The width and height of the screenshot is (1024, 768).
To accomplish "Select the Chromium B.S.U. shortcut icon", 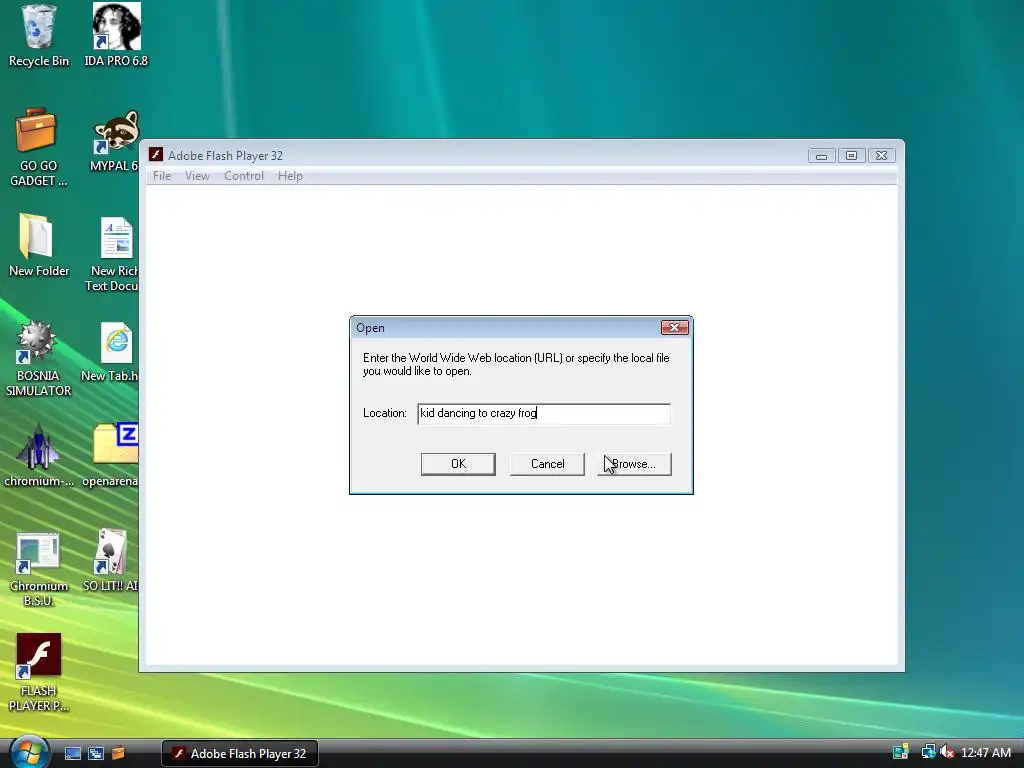I will pos(37,553).
